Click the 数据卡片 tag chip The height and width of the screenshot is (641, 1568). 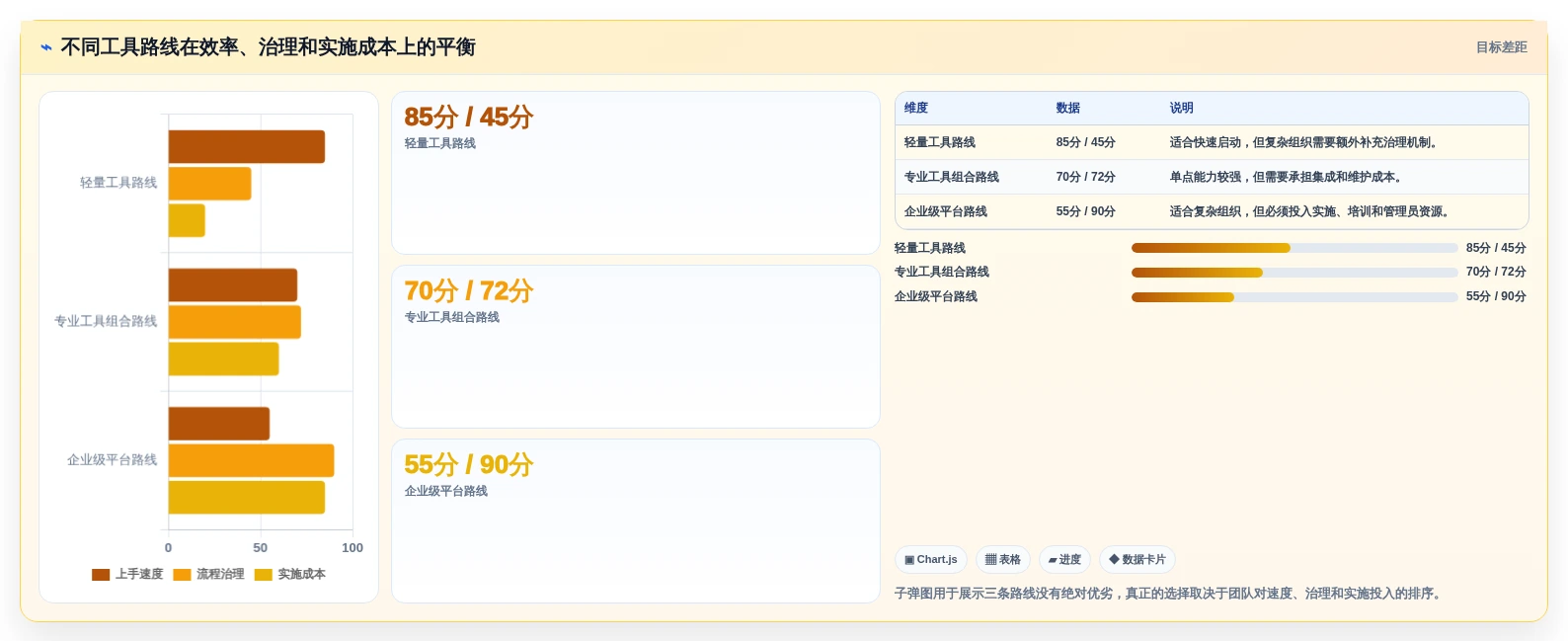[x=1137, y=560]
